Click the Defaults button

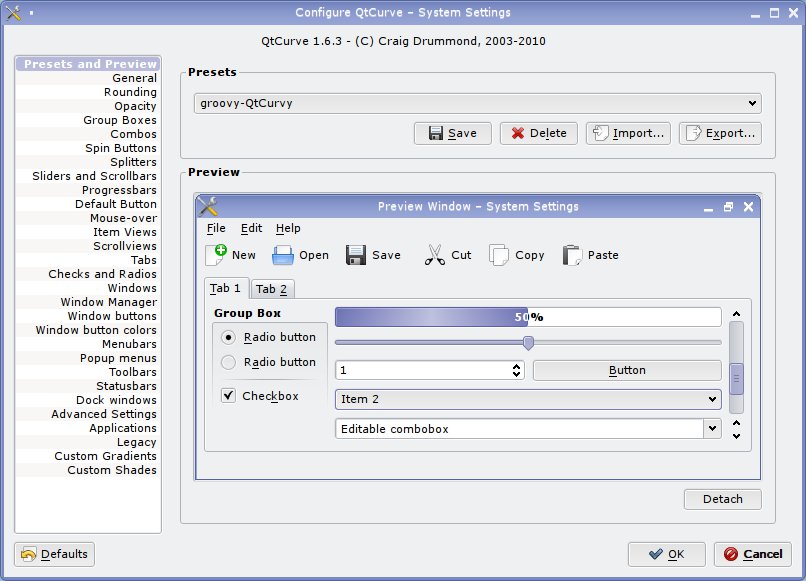click(54, 554)
